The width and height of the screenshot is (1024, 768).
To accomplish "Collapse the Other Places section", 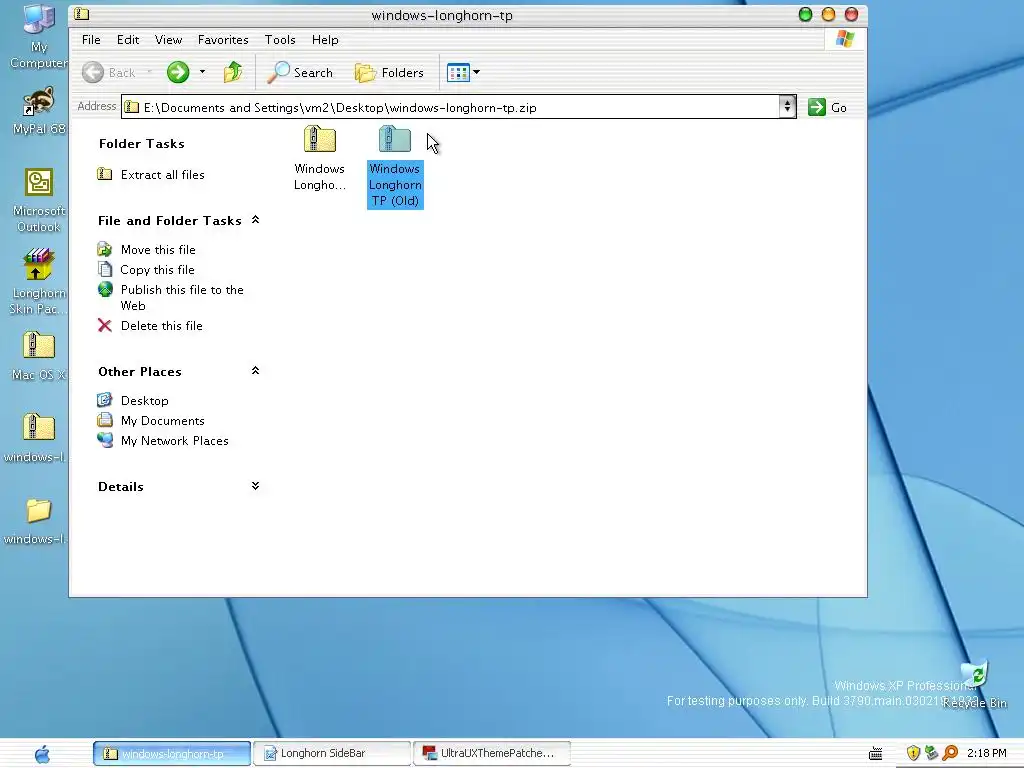I will click(x=255, y=371).
